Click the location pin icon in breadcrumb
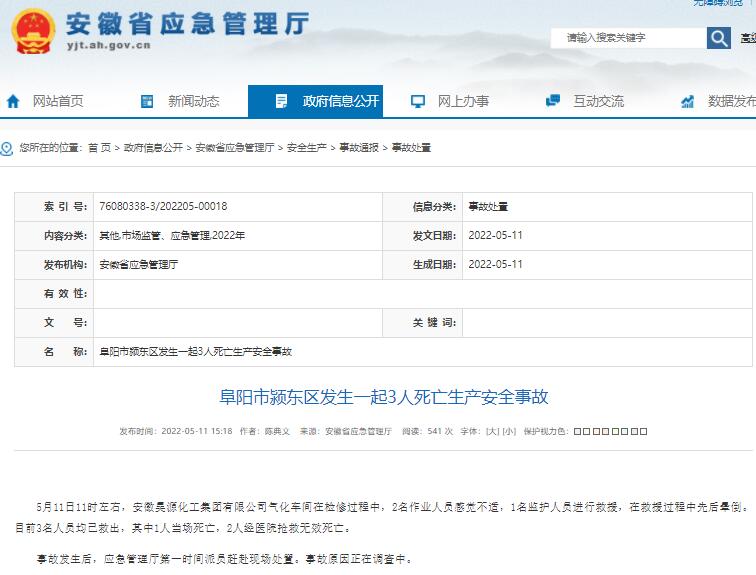Screen dimensions: 756x575 [x=8, y=148]
